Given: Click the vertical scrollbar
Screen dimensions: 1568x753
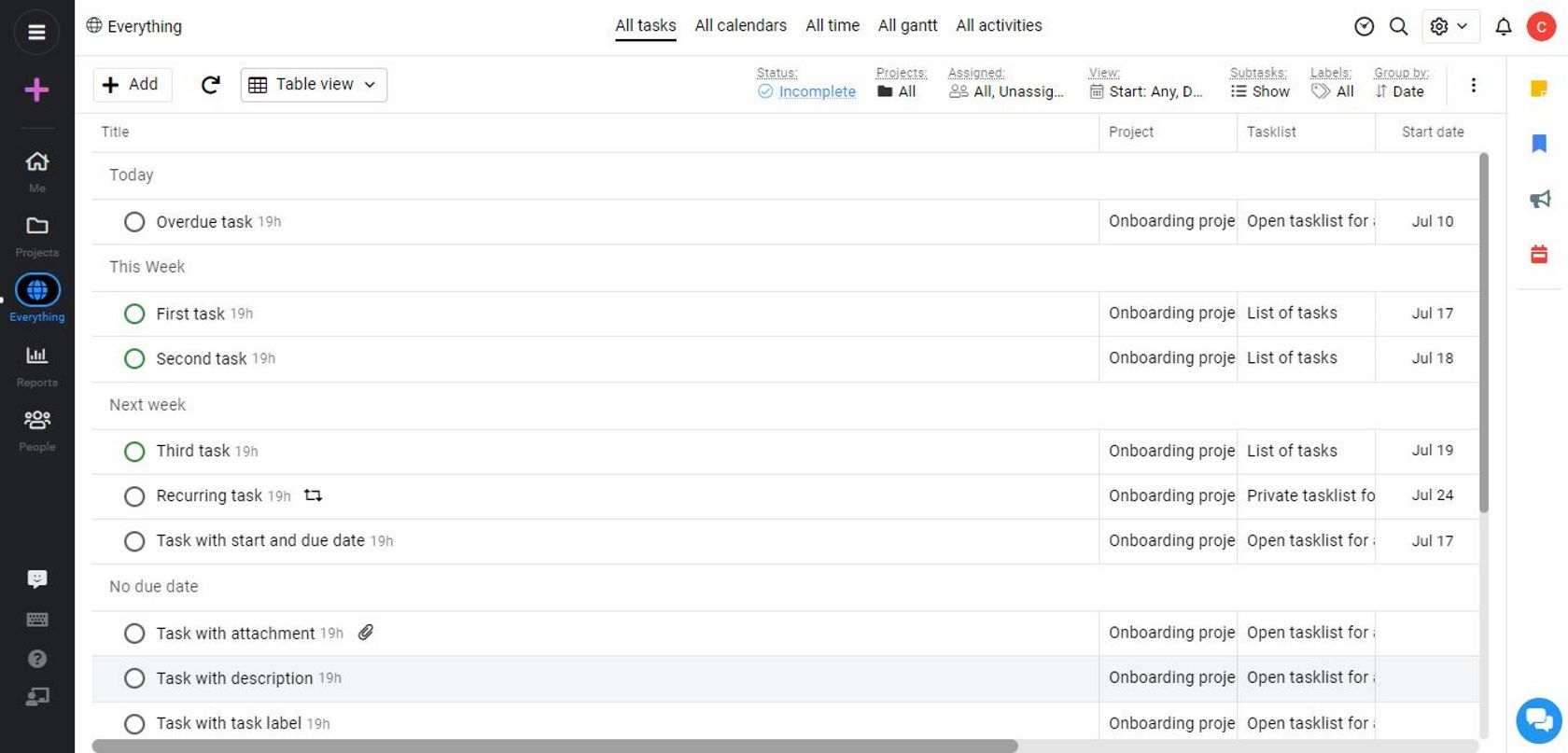Looking at the screenshot, I should (1484, 333).
